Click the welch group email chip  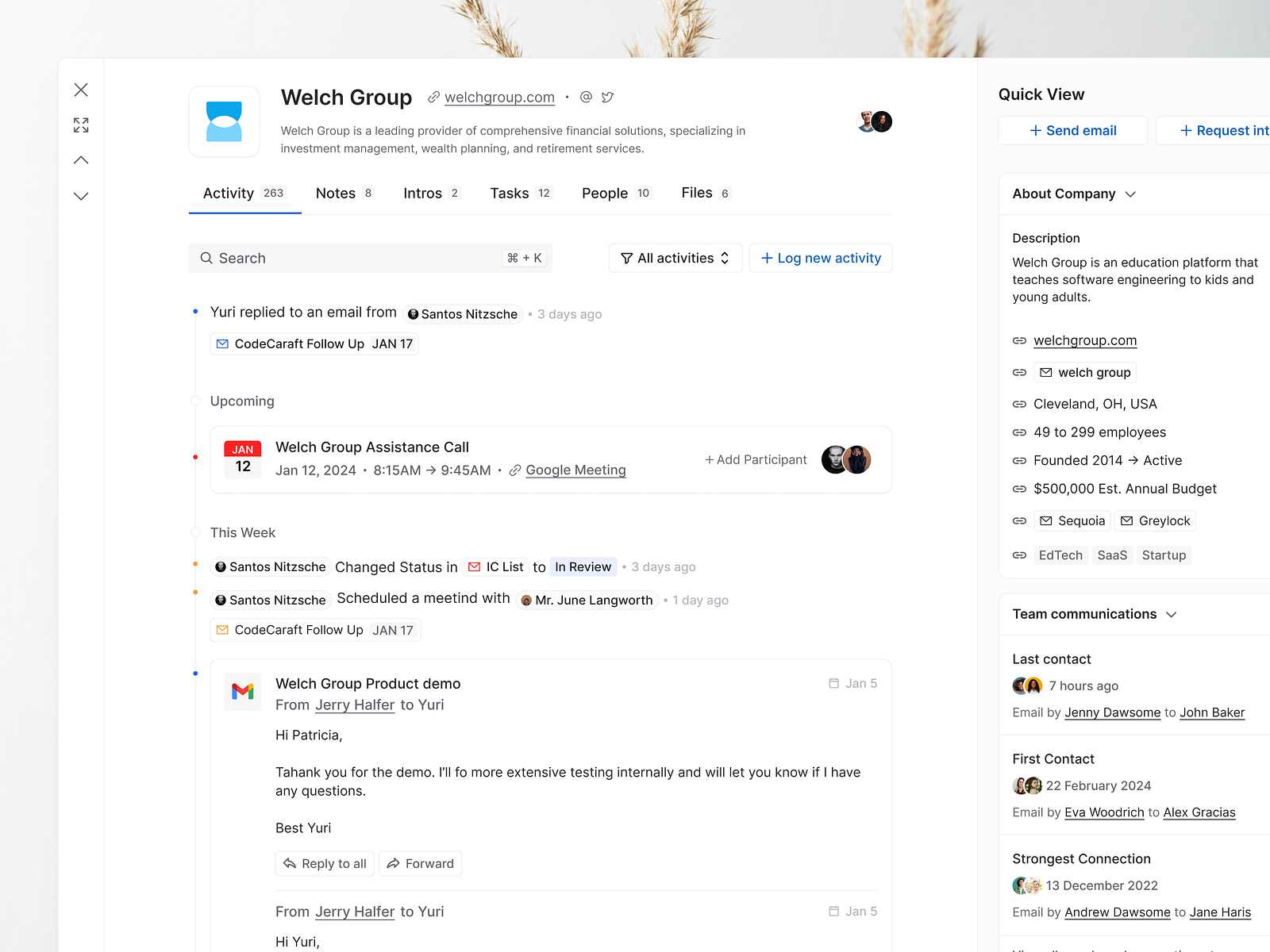(1085, 372)
